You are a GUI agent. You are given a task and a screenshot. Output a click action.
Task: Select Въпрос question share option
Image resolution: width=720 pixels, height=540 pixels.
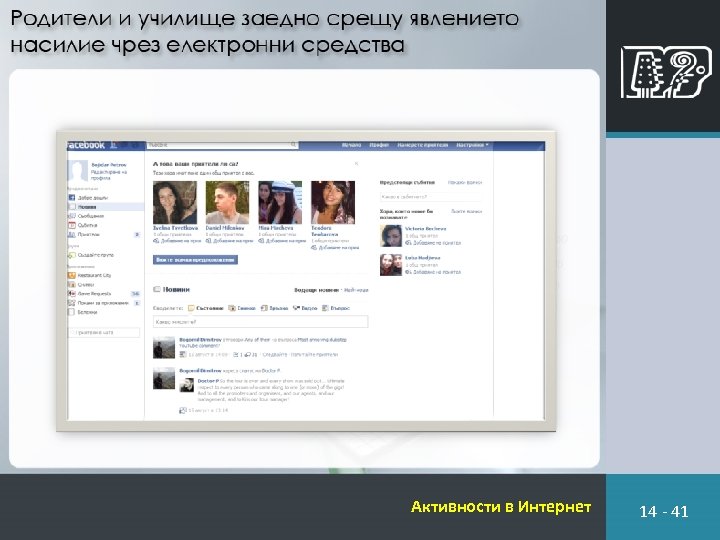pos(336,308)
